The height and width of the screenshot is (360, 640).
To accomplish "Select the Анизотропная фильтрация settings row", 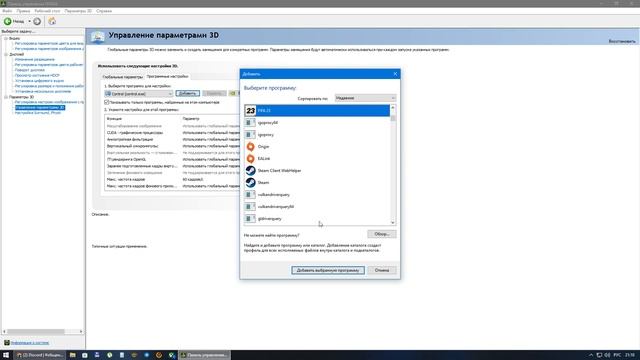I will click(172, 140).
